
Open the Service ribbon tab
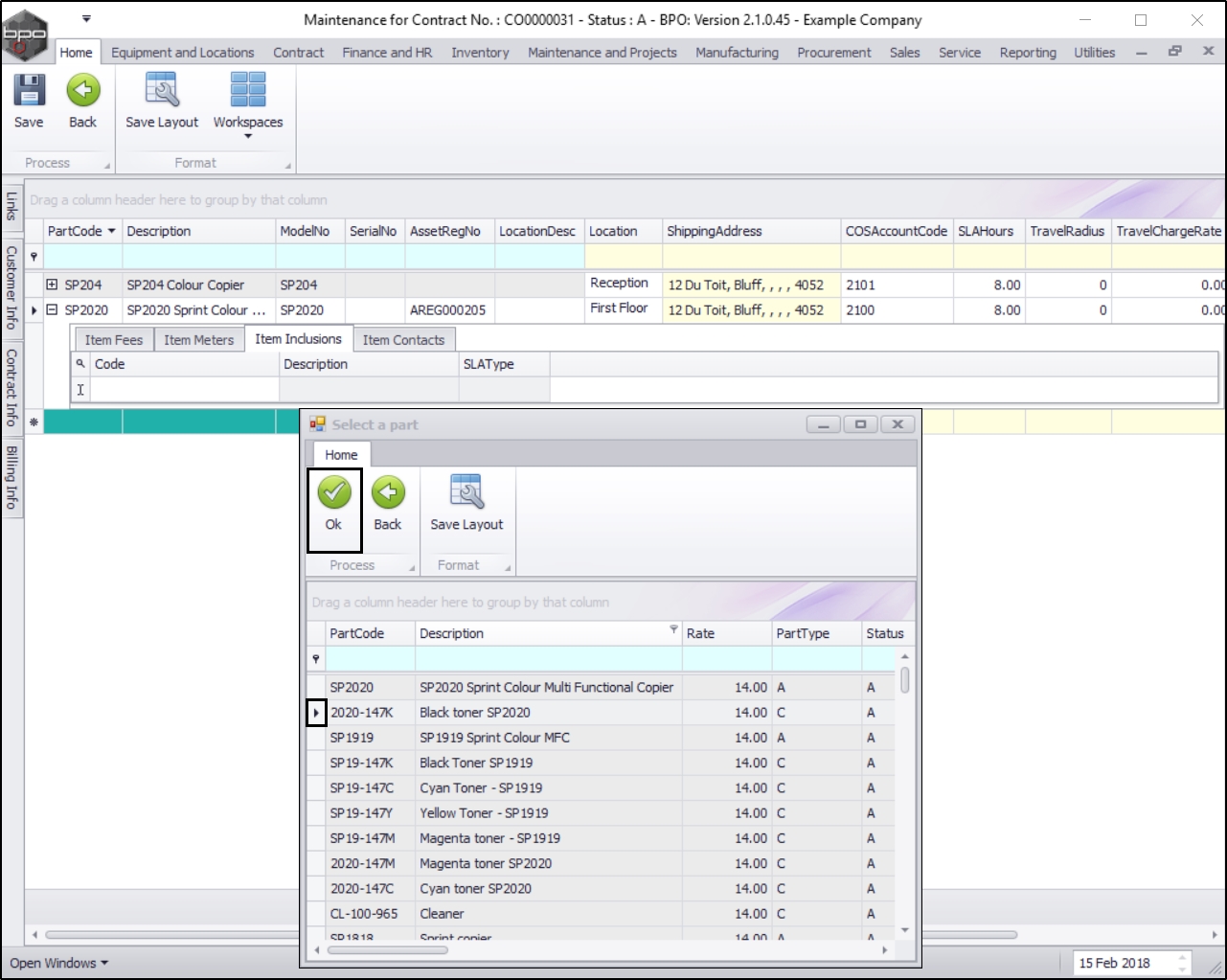[960, 53]
